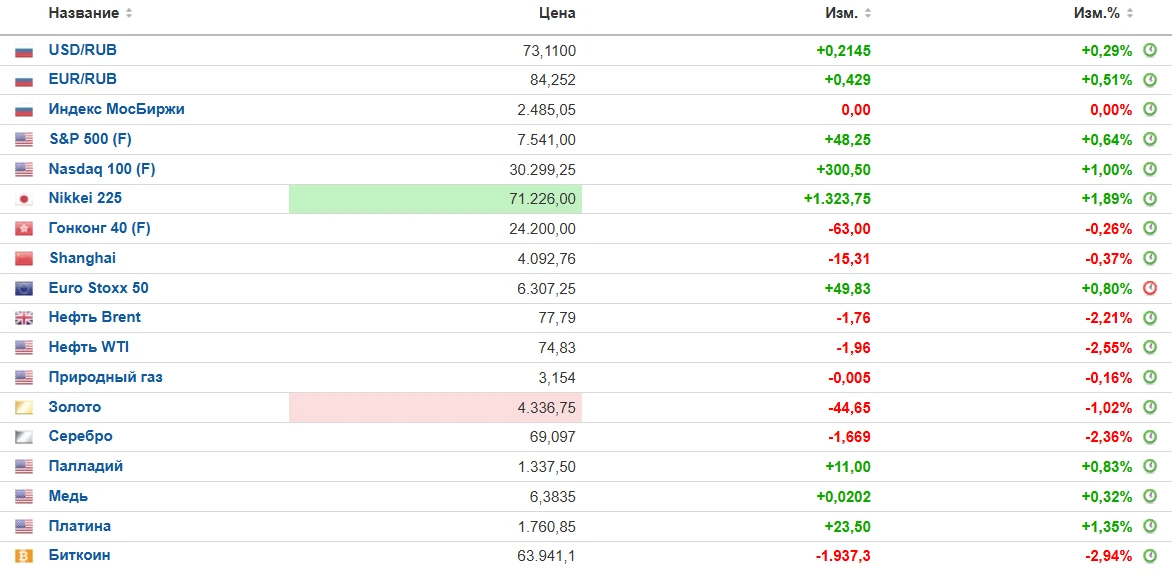1172x576 pixels.
Task: Click the Bitcoin orange icon
Action: [x=24, y=556]
